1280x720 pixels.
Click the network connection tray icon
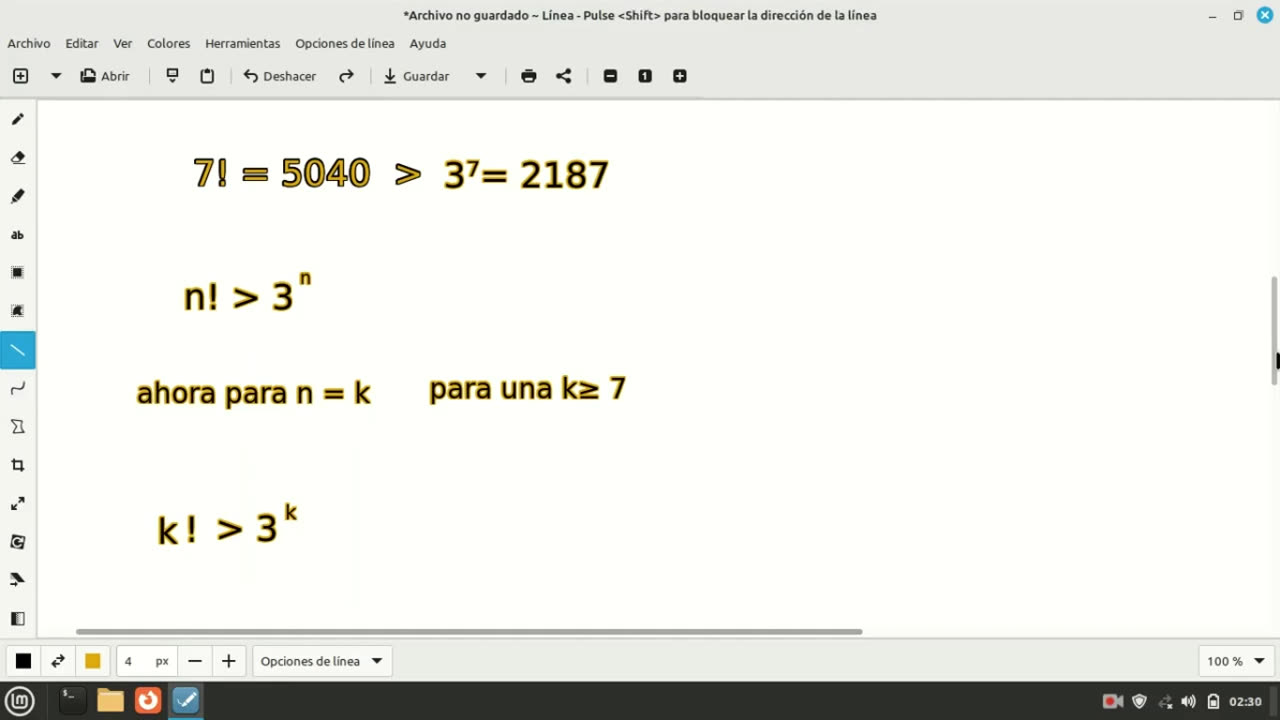click(x=1165, y=701)
